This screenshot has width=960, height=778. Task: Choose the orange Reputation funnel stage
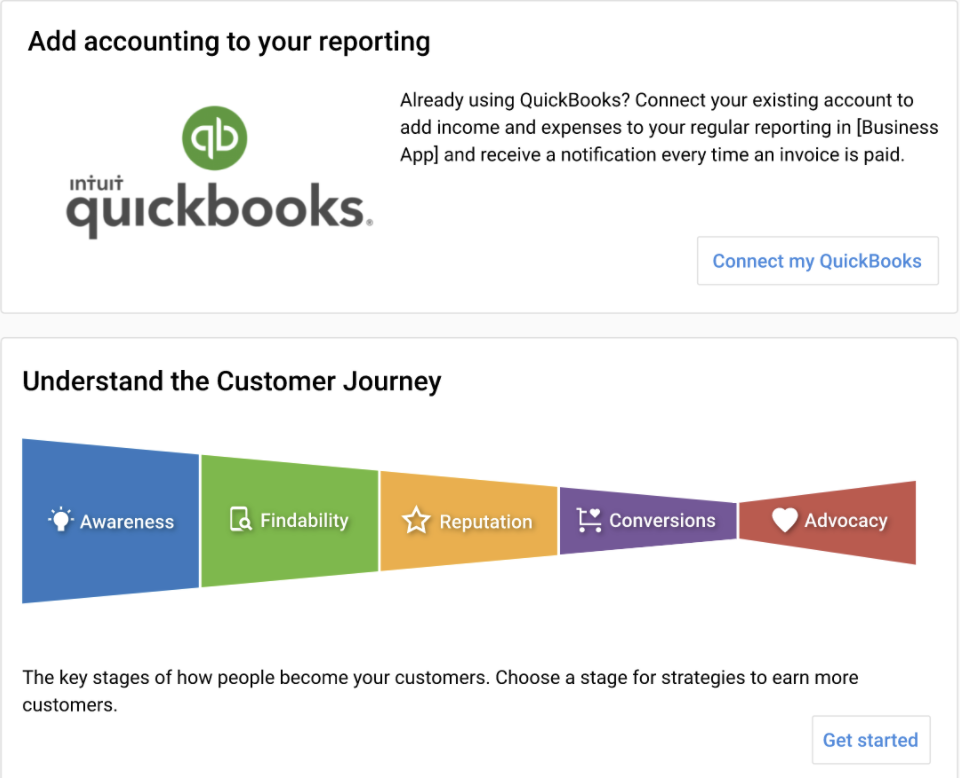pos(469,521)
